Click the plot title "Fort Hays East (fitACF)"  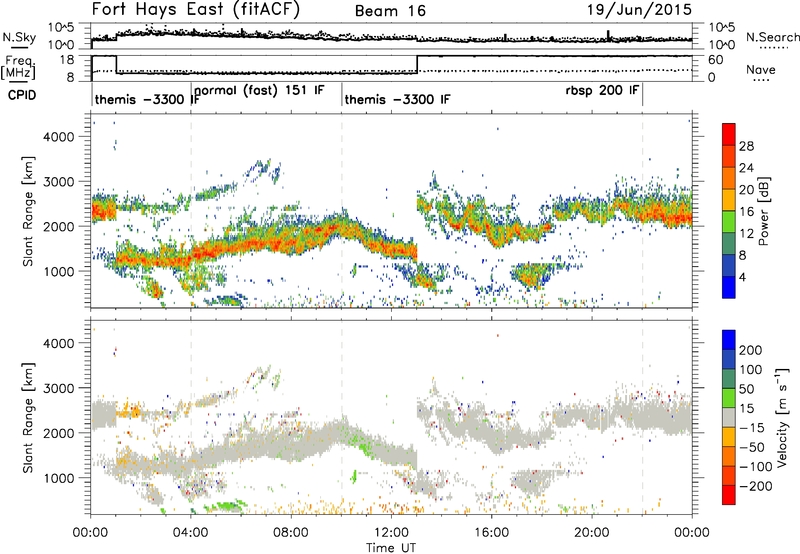click(x=195, y=9)
